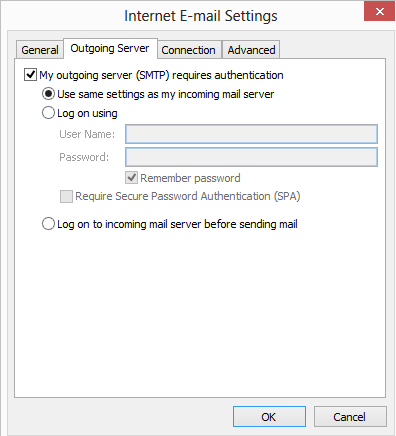Uncheck the SMTP requires authentication checkbox

[30, 75]
